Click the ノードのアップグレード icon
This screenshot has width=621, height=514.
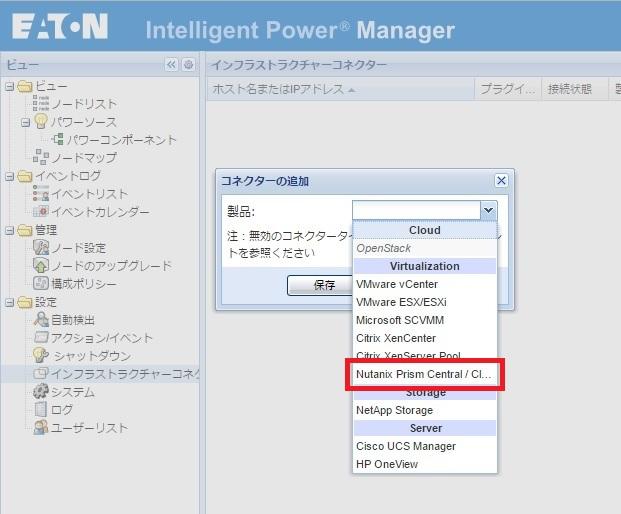point(41,265)
